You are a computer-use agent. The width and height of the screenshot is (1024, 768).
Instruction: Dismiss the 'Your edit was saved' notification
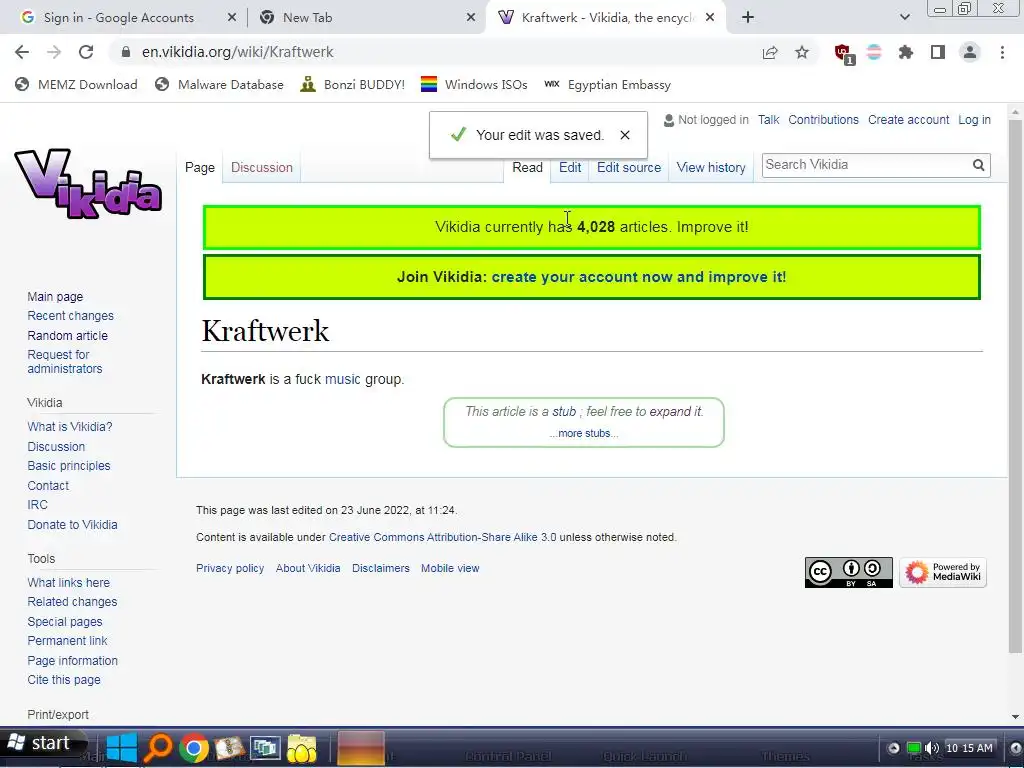coord(625,135)
